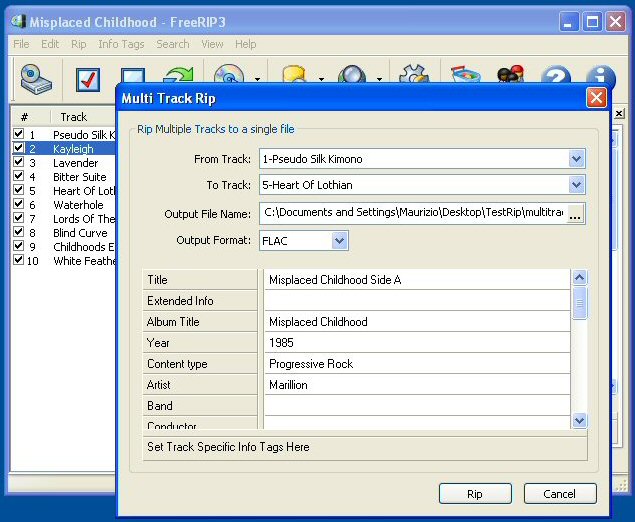Click the help question mark toolbar icon
Viewport: 635px width, 522px height.
pos(556,75)
